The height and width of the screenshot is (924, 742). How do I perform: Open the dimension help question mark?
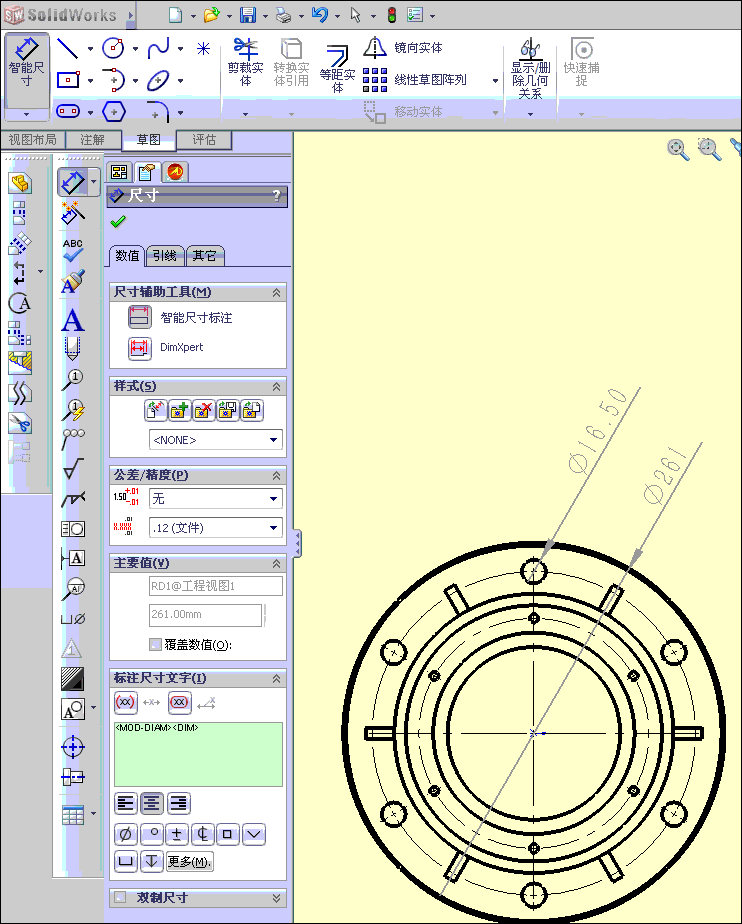pyautogui.click(x=276, y=196)
